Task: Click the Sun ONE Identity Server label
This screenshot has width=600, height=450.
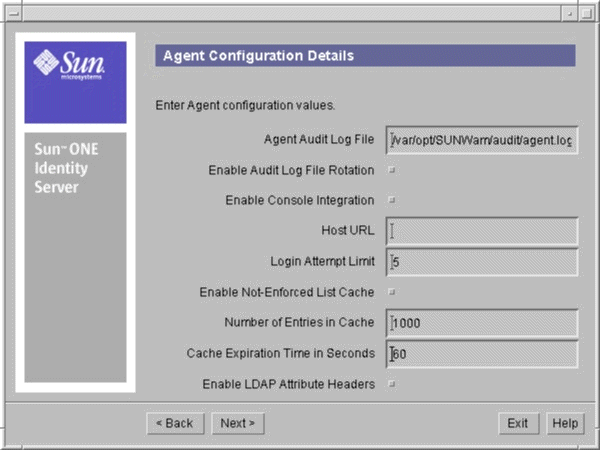Action: (x=66, y=168)
